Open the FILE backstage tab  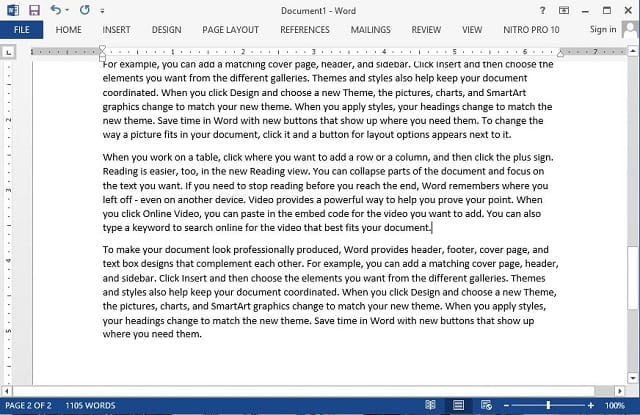point(21,30)
